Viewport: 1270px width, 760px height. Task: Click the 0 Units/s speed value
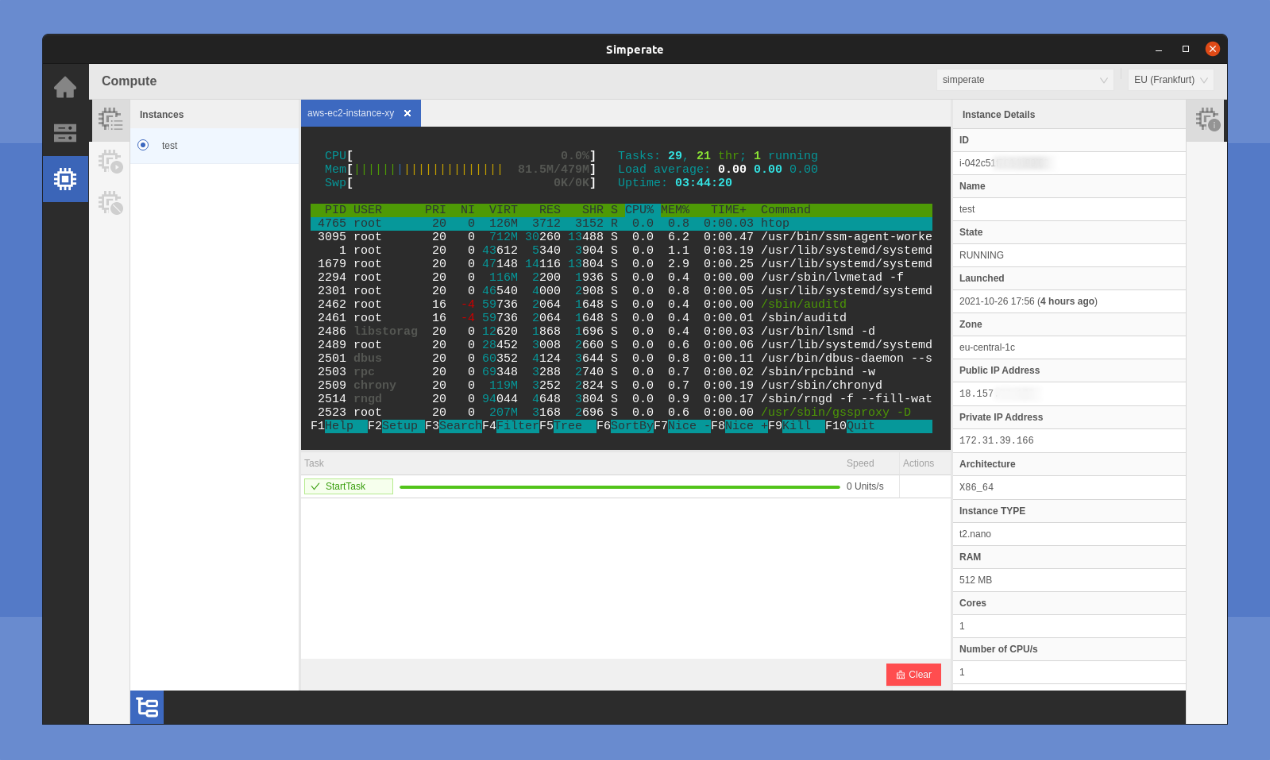865,486
